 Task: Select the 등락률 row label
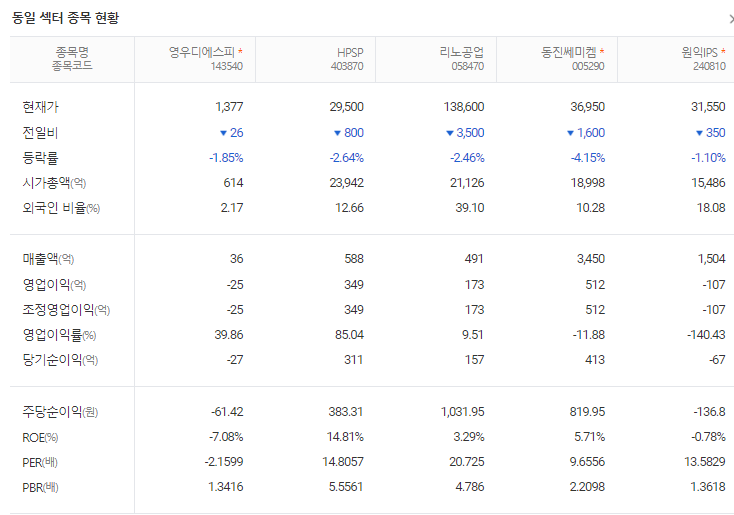(x=40, y=158)
